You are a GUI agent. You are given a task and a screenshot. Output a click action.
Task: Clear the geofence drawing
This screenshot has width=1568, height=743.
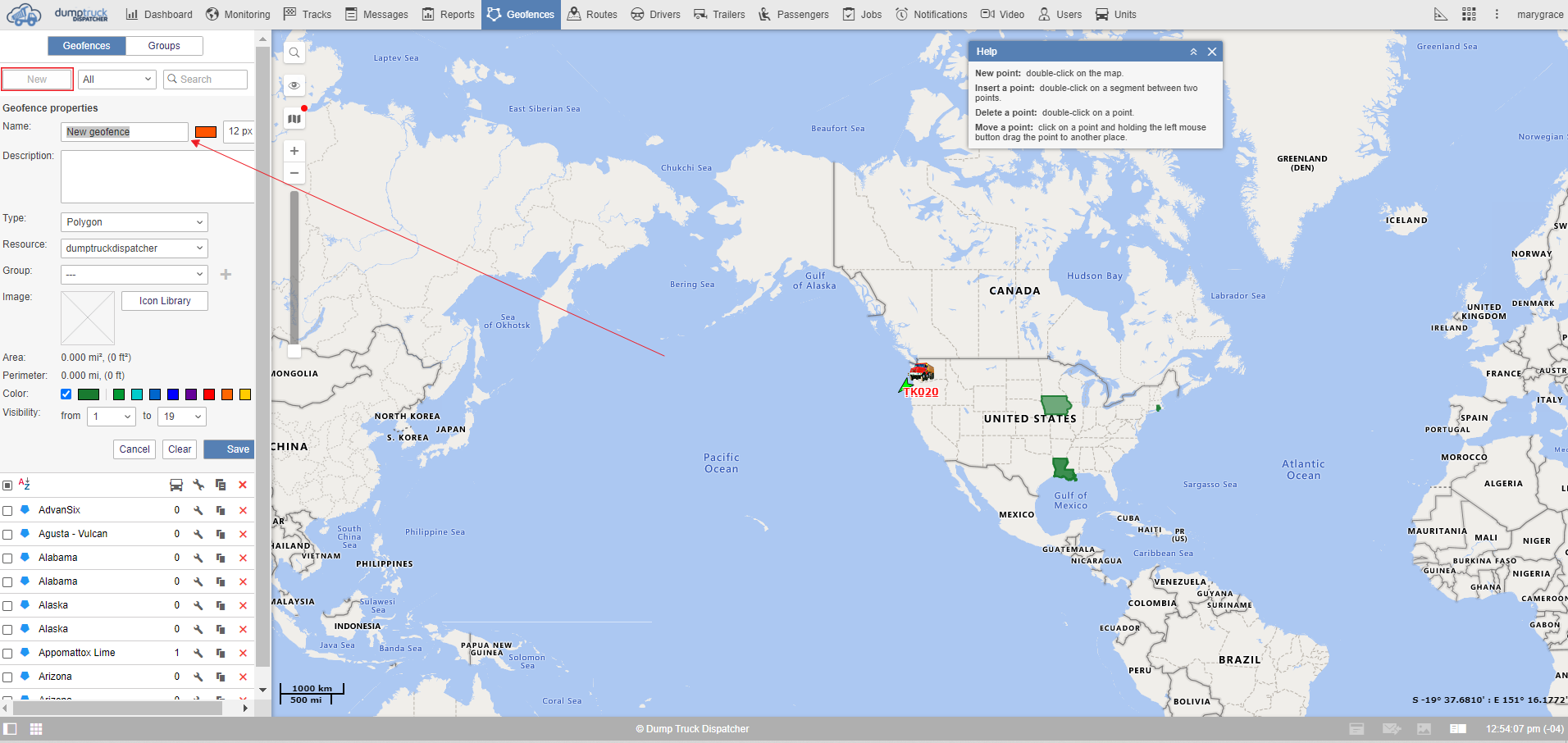pos(179,449)
